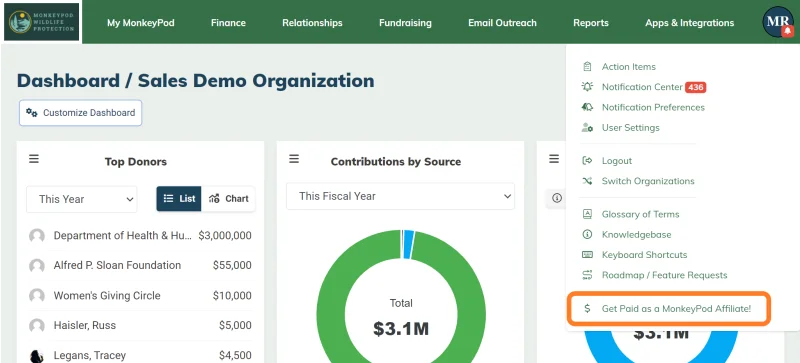Open the Reports menu

[x=591, y=23]
